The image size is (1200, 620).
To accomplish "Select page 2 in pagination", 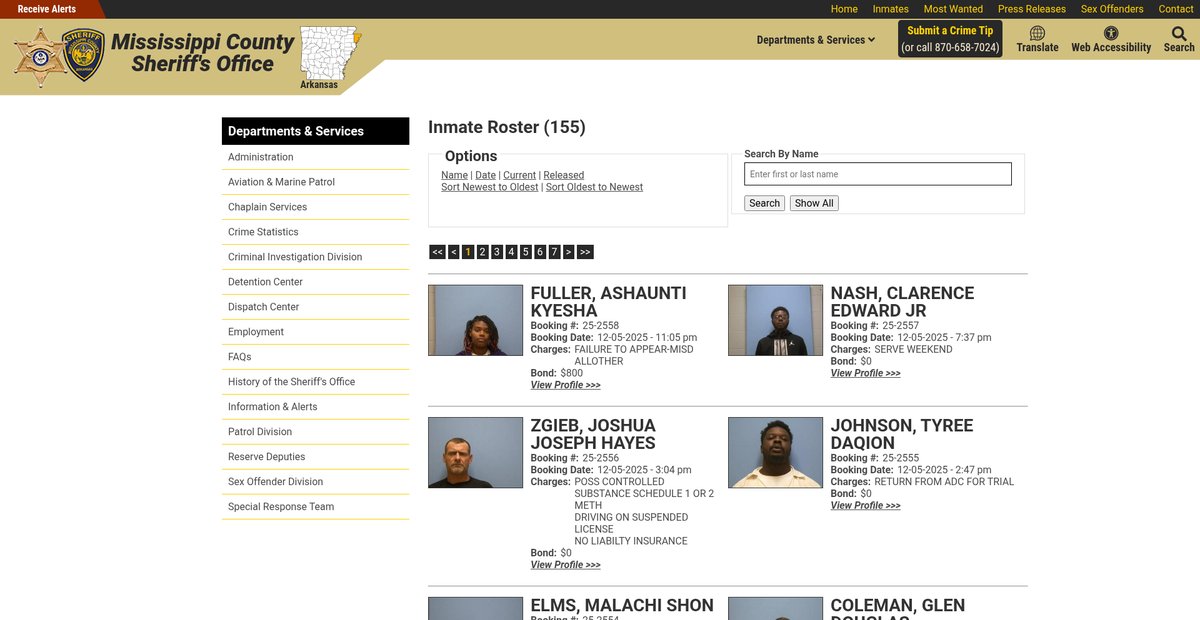I will click(x=482, y=252).
